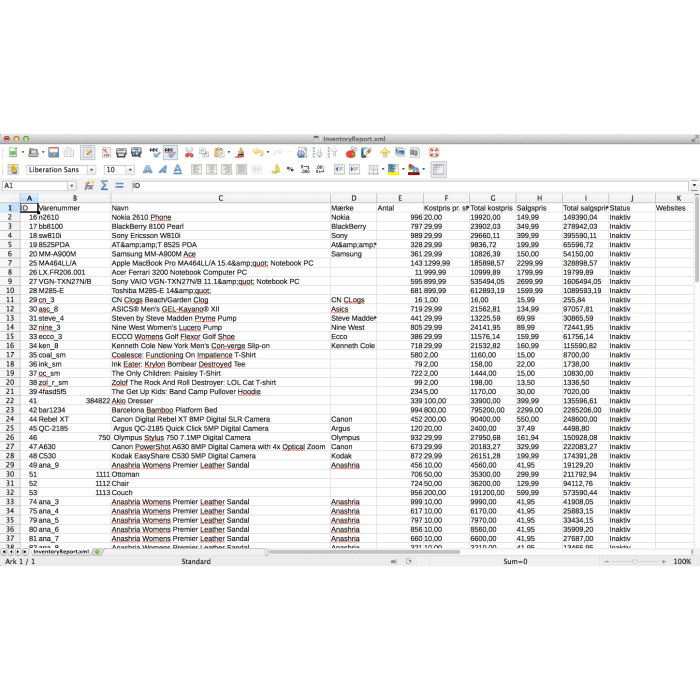
Task: Click Export as PDF icon
Action: point(106,153)
